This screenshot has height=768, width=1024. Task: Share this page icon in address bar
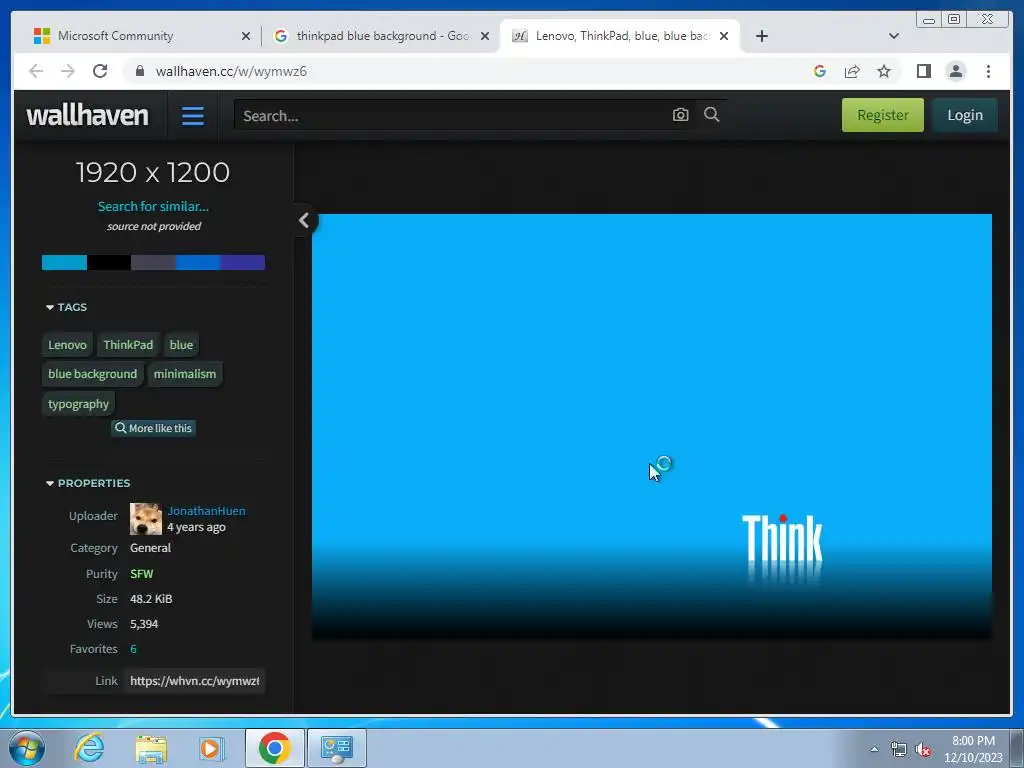852,71
